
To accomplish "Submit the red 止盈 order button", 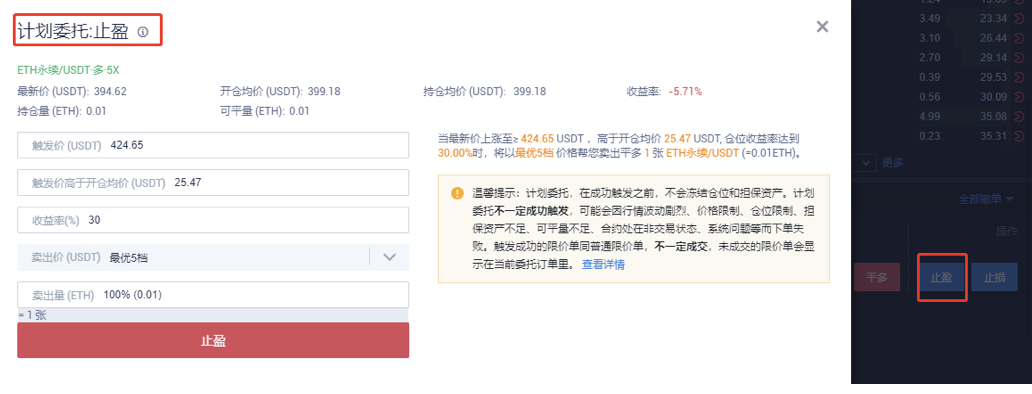I will pos(213,340).
